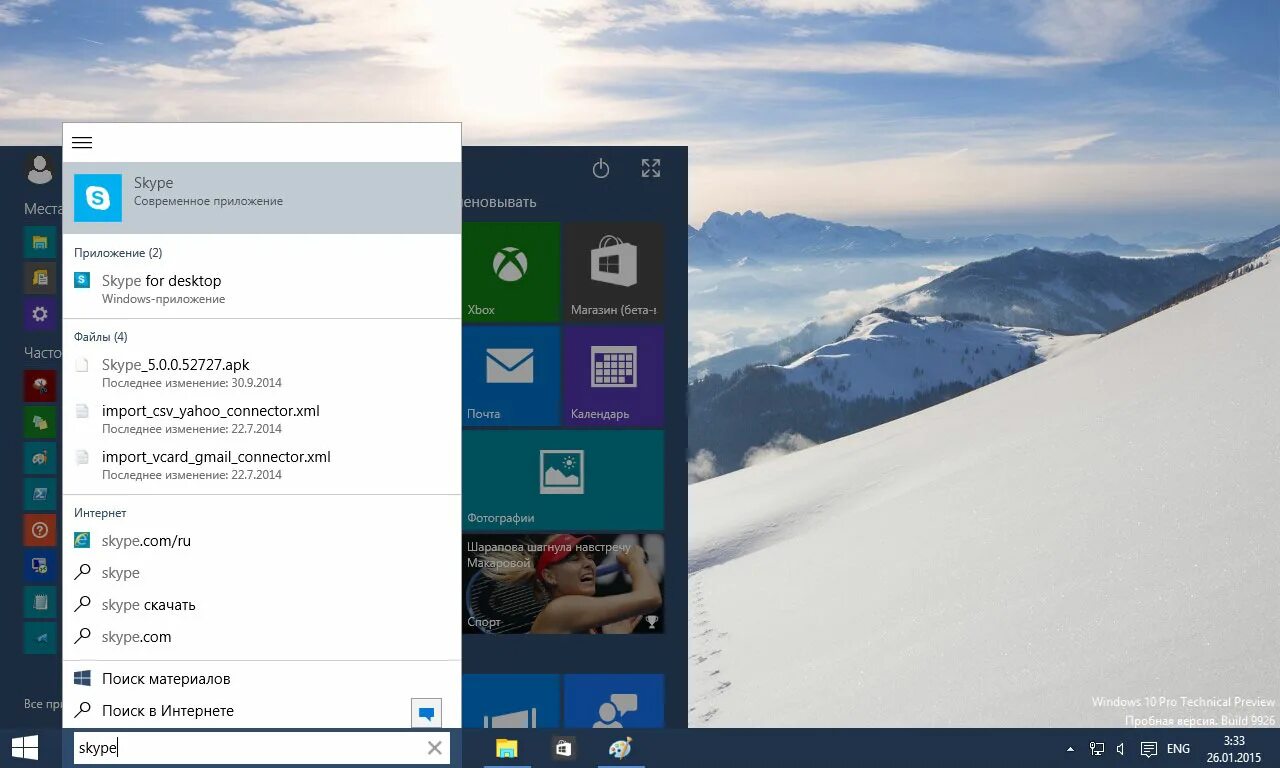Click the user account avatar
1280x768 pixels.
tap(40, 169)
